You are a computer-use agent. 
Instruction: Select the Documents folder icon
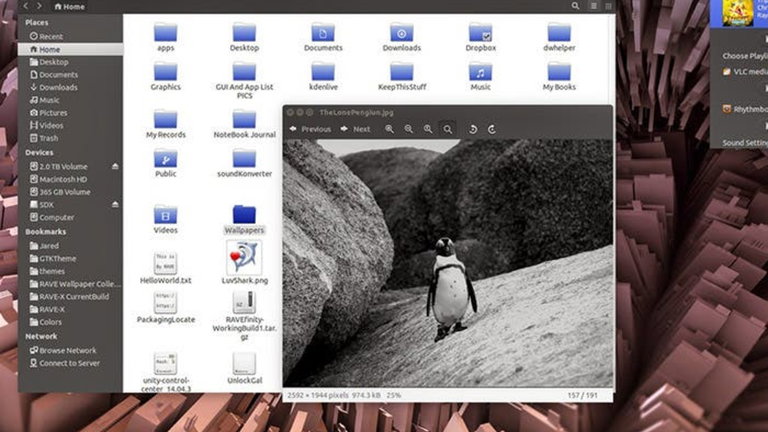coord(323,37)
